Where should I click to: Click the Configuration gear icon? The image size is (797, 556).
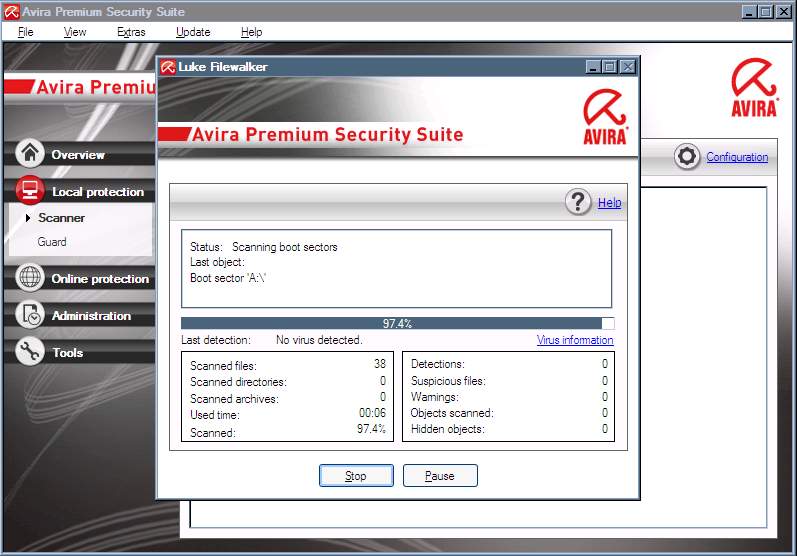[687, 157]
